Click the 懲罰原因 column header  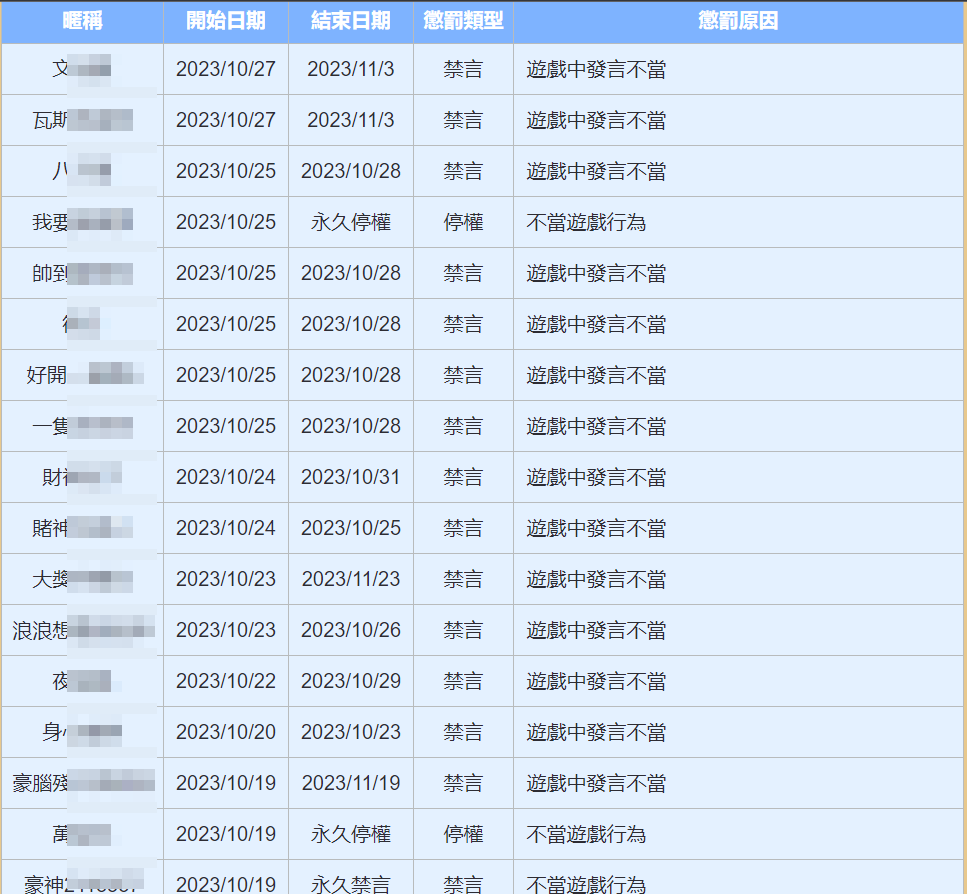[x=738, y=22]
